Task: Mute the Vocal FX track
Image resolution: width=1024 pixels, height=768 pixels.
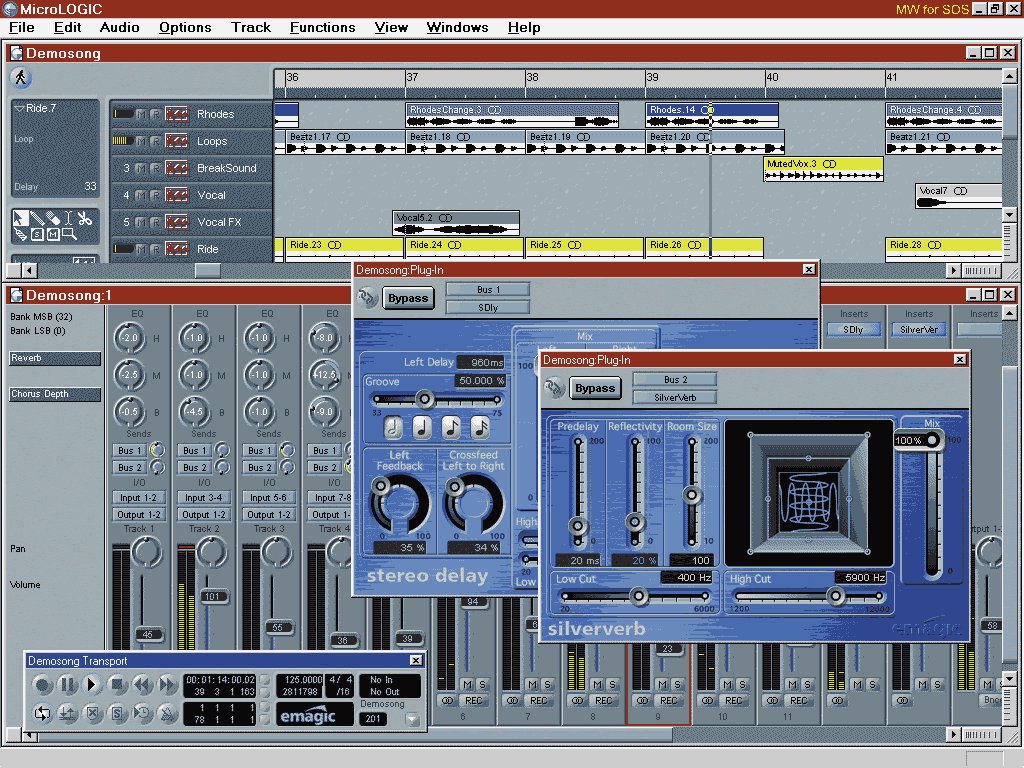Action: [x=141, y=222]
